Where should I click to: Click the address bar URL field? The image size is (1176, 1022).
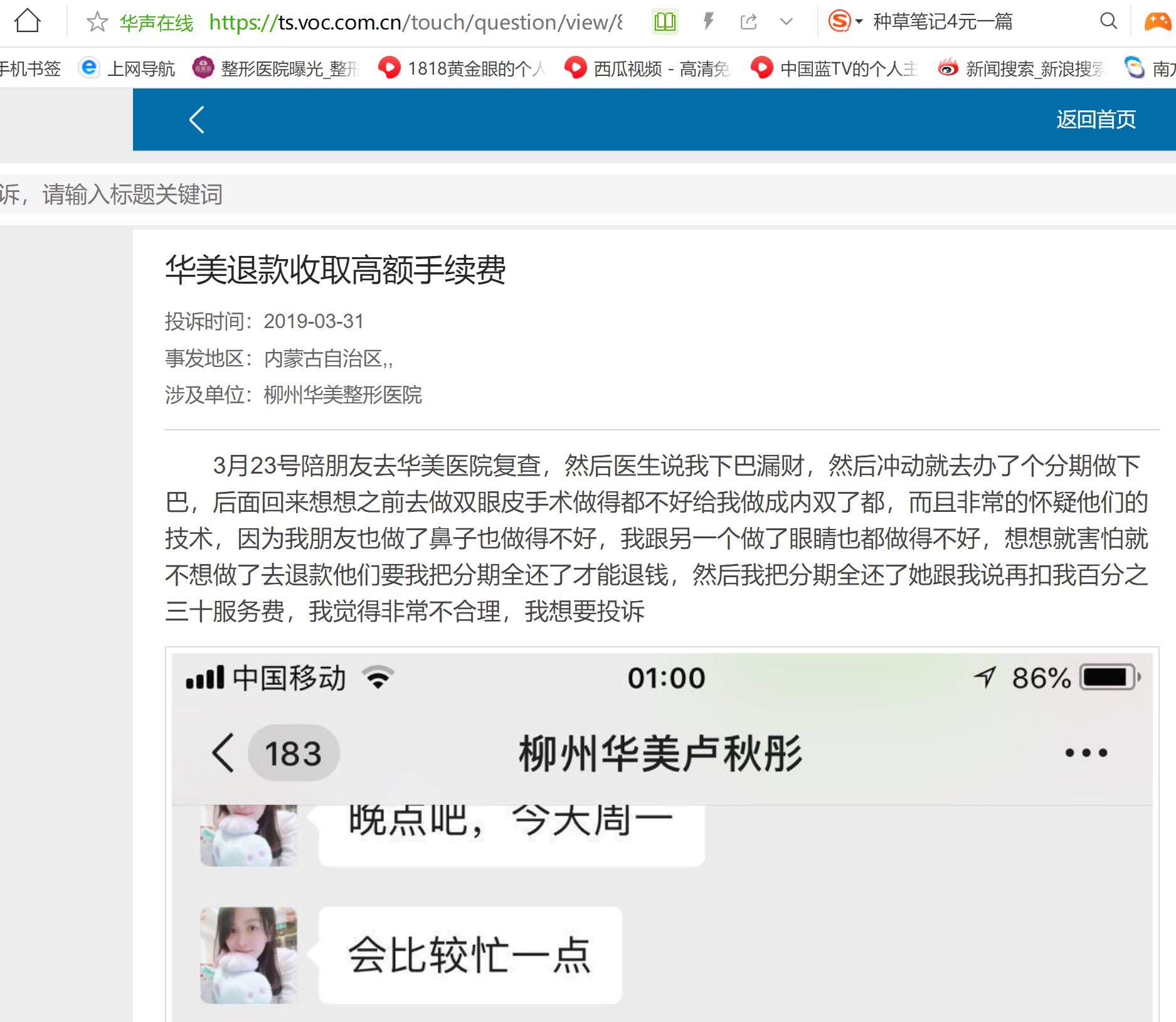(415, 23)
